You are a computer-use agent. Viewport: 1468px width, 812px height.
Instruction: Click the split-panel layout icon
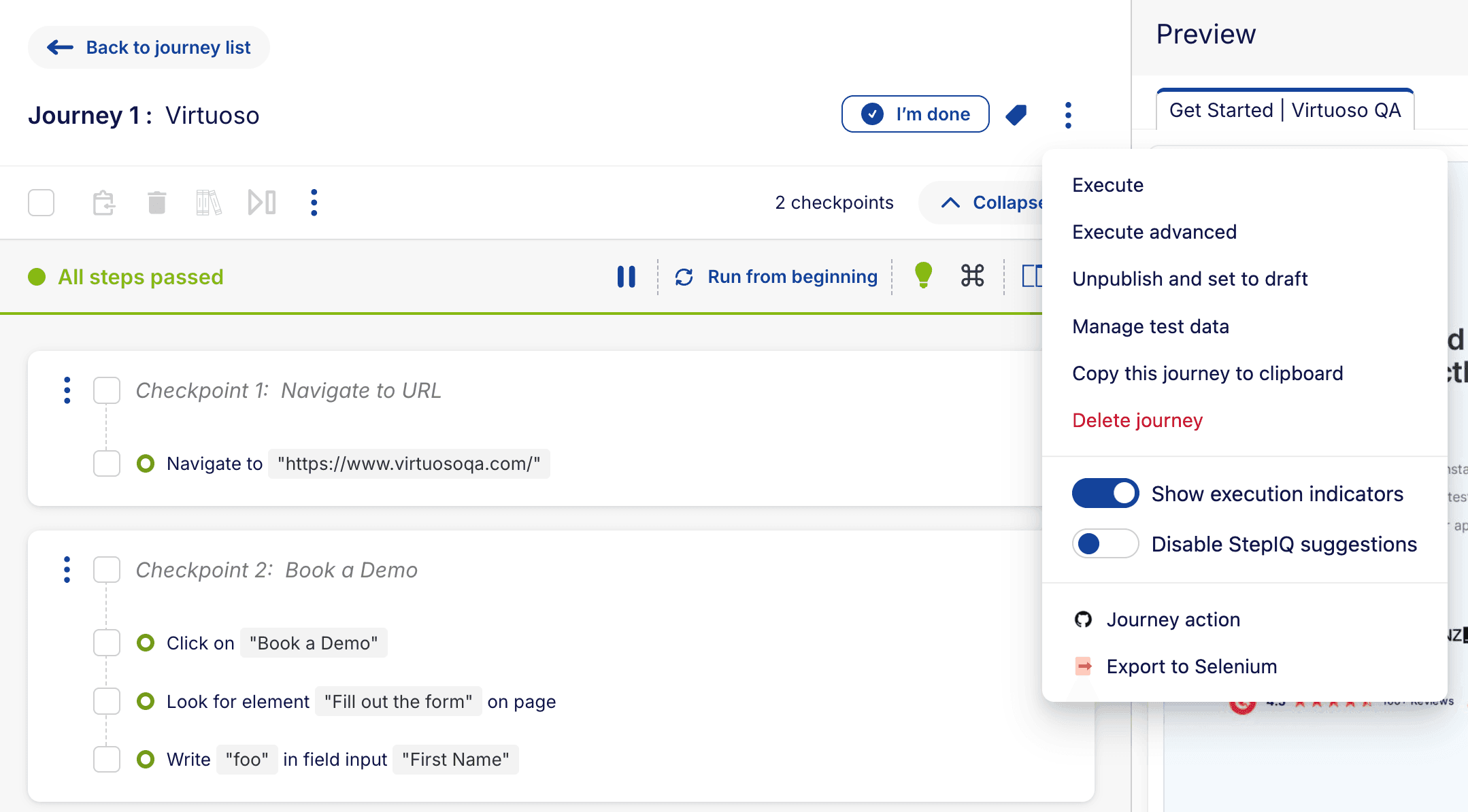[x=1031, y=276]
